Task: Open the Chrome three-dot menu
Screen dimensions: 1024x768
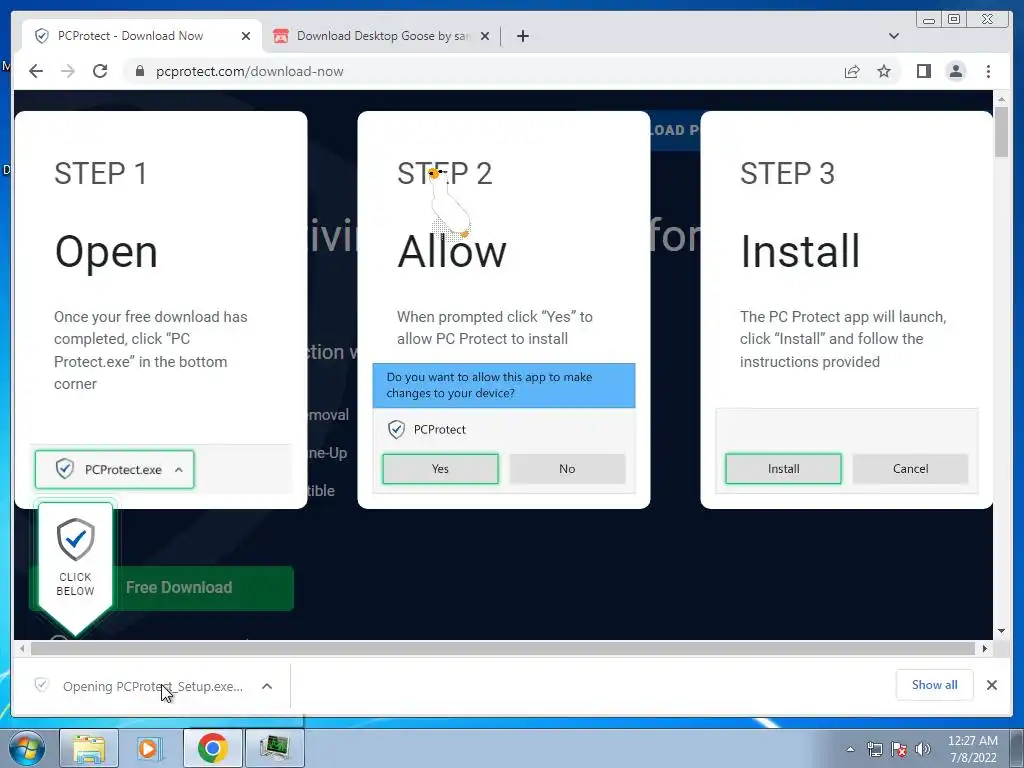Action: (x=988, y=71)
